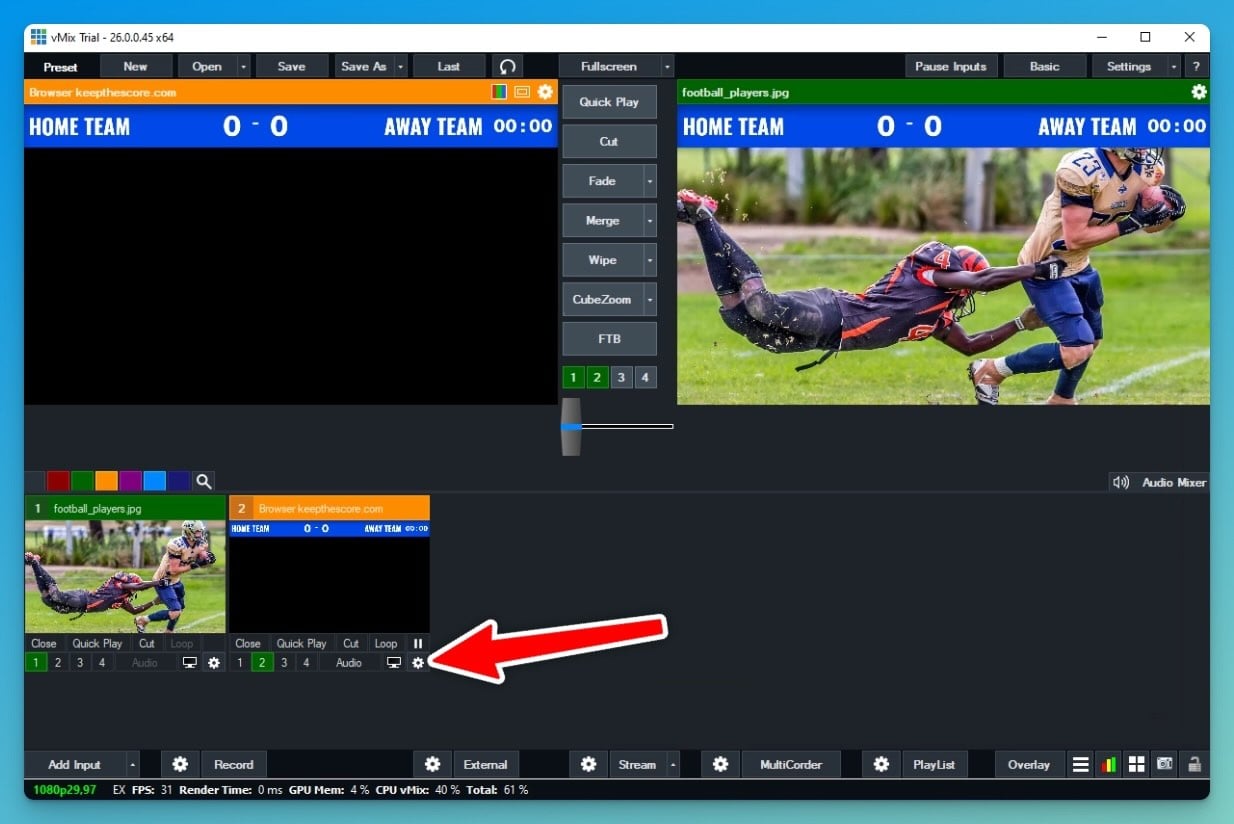Image resolution: width=1234 pixels, height=824 pixels.
Task: Click the orange color swatch in the filter bar
Action: click(x=106, y=481)
